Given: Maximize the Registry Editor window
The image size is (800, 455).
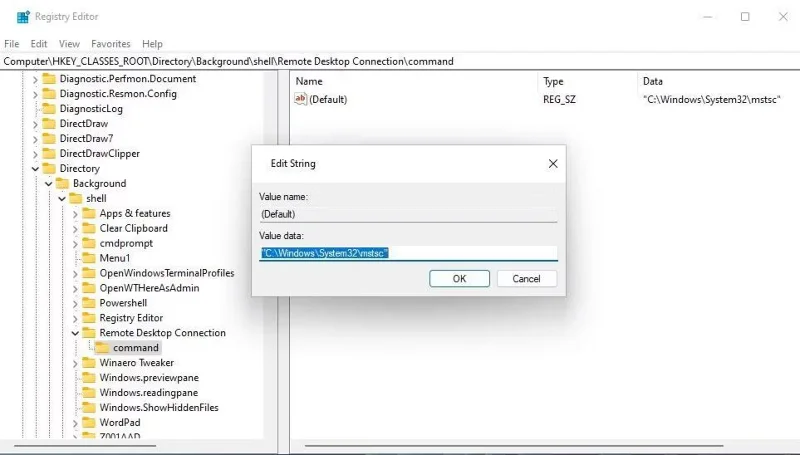Looking at the screenshot, I should 745,17.
